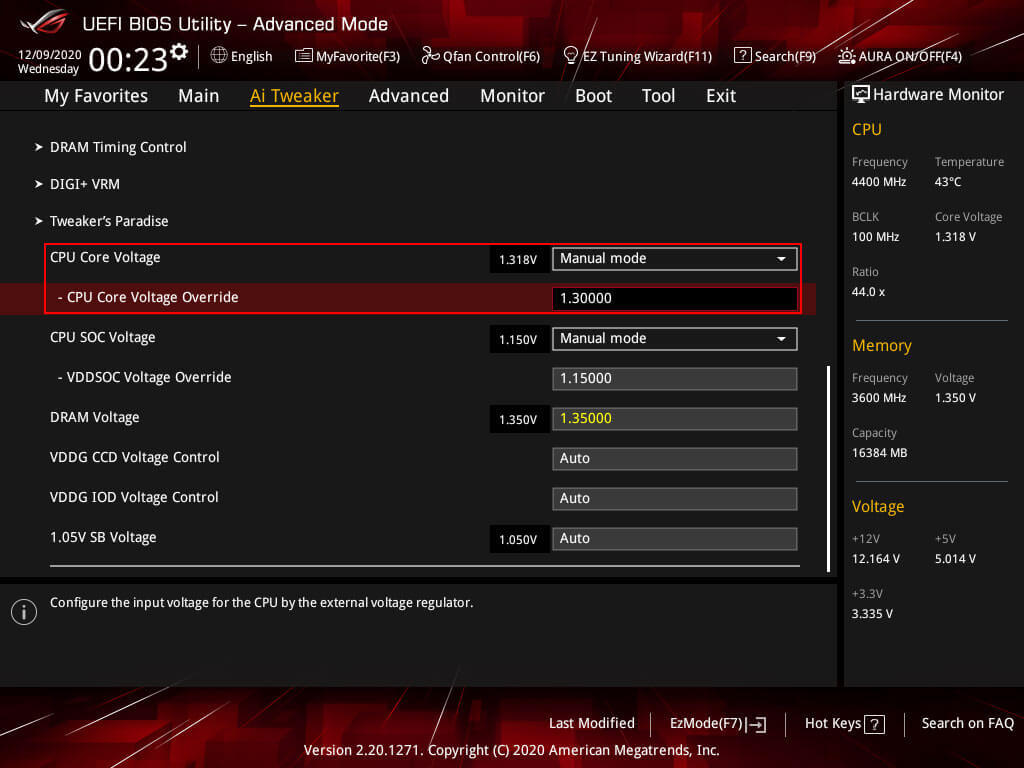Image resolution: width=1024 pixels, height=768 pixels.
Task: Switch to the Monitor tab
Action: (x=513, y=96)
